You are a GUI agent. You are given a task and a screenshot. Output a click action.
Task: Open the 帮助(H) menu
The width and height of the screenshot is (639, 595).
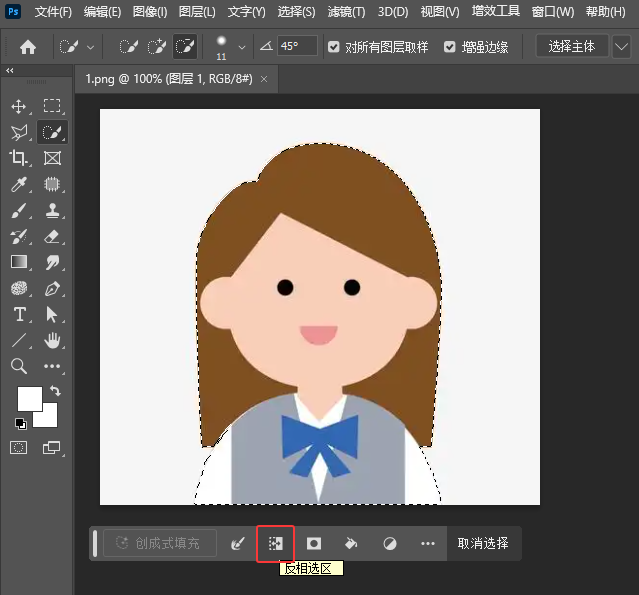pos(606,12)
